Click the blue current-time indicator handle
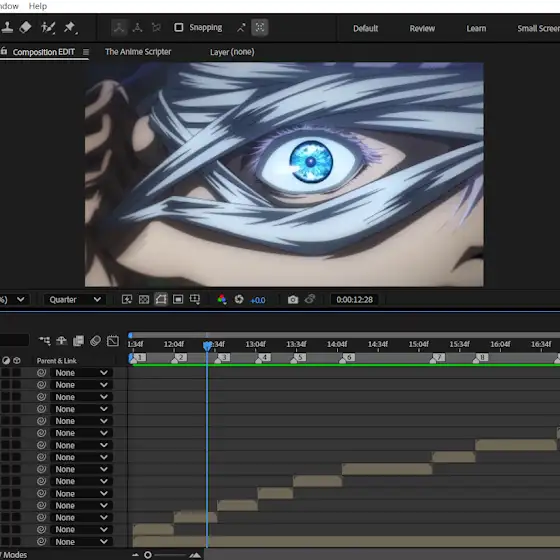This screenshot has height=560, width=560. click(207, 345)
